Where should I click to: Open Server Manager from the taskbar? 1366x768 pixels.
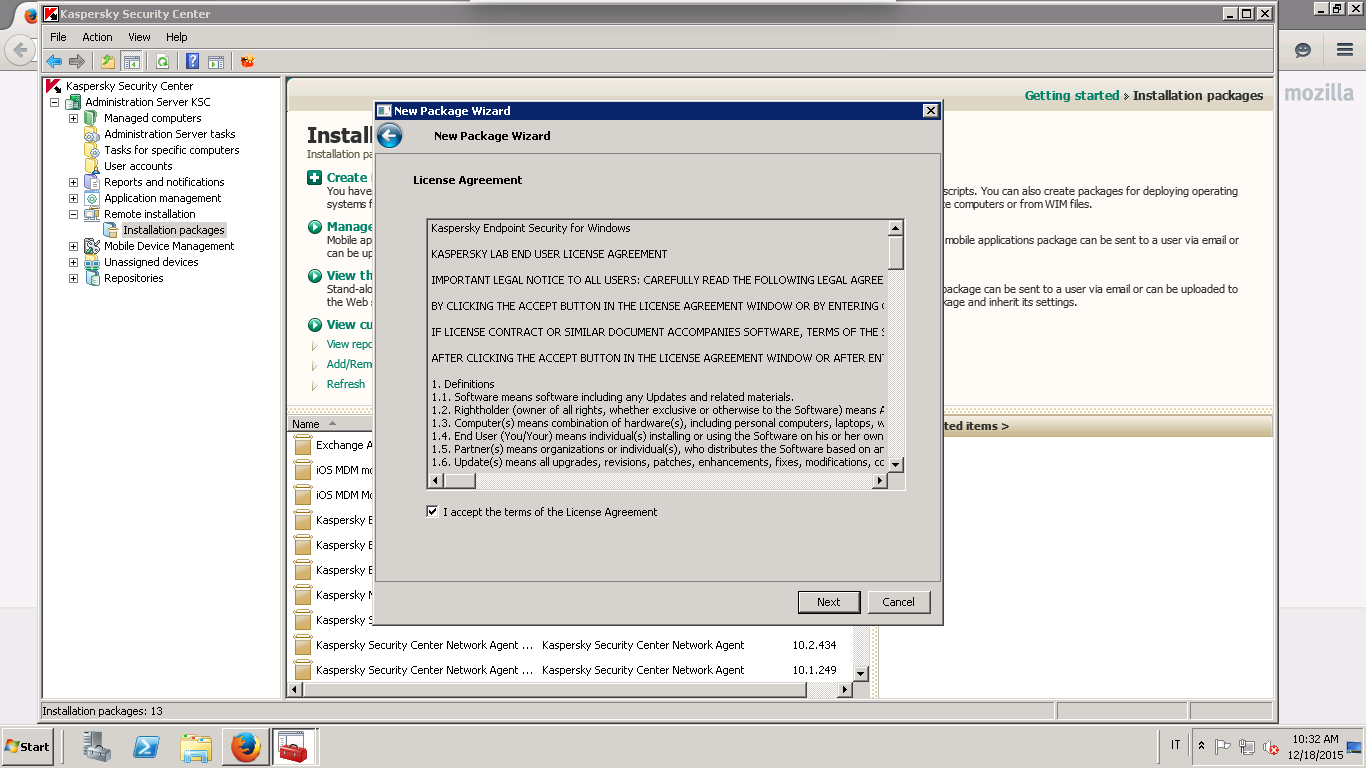97,746
